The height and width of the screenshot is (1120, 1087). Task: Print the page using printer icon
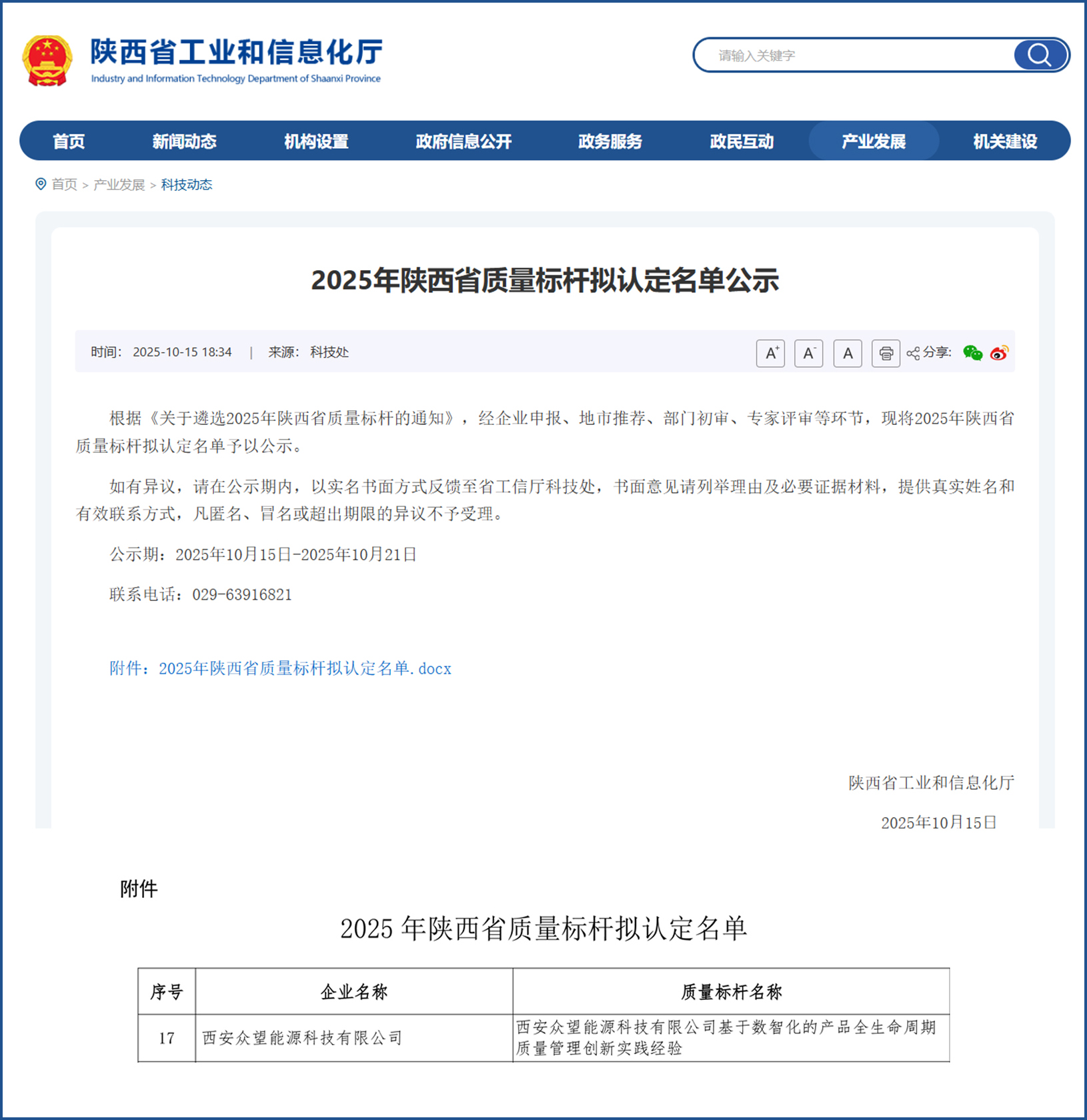(886, 353)
